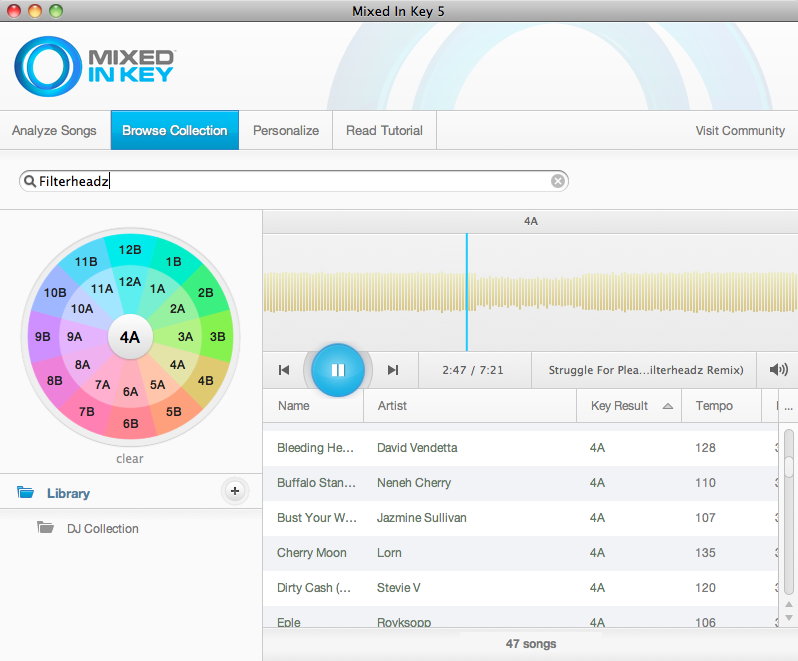Select the 8B segment on the Camelot wheel
Screen dimensions: 798x661
click(54, 380)
